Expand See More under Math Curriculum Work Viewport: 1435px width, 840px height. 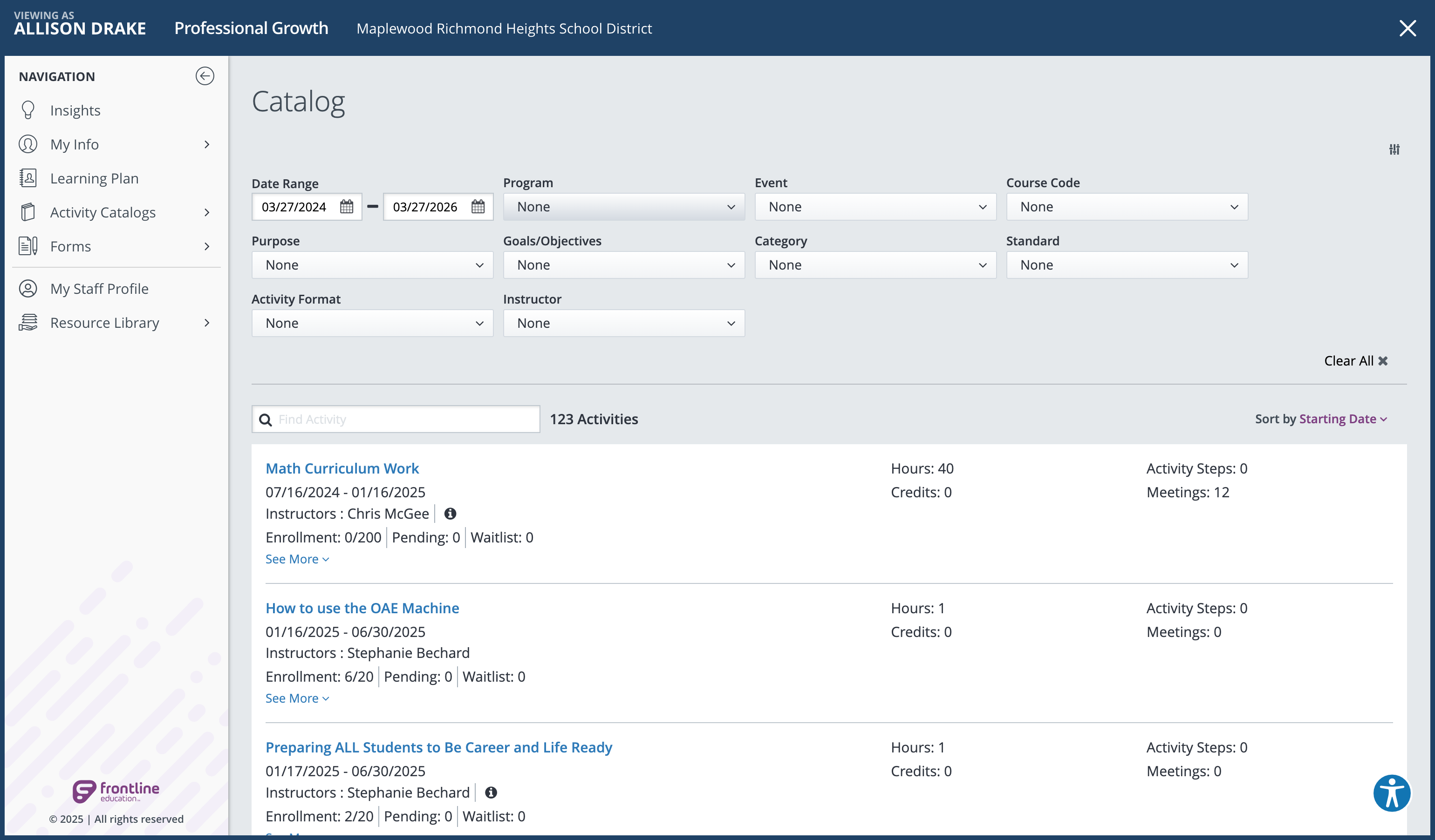click(297, 559)
